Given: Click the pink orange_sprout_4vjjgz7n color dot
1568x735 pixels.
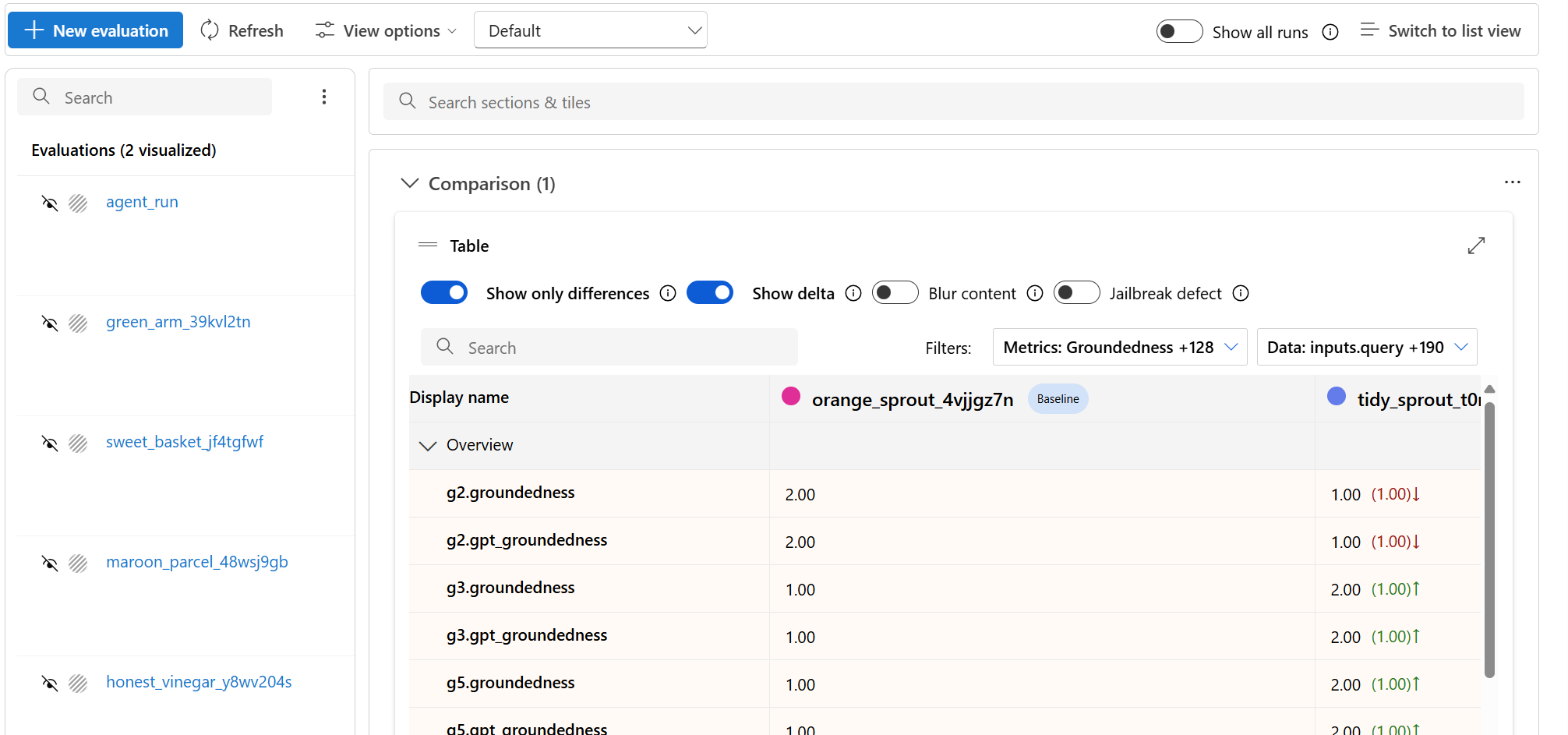Looking at the screenshot, I should point(791,397).
